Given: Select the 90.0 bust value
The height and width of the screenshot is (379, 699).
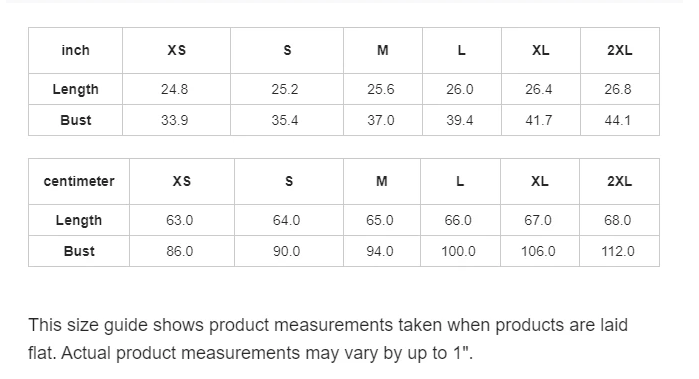Looking at the screenshot, I should click(287, 251).
